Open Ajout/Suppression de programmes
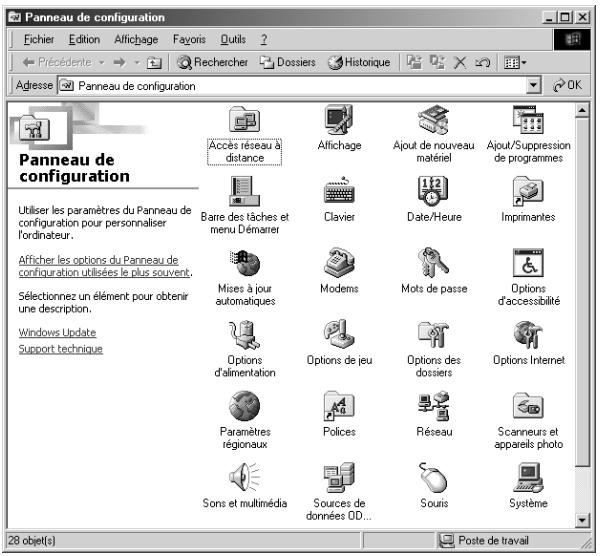 coord(528,120)
